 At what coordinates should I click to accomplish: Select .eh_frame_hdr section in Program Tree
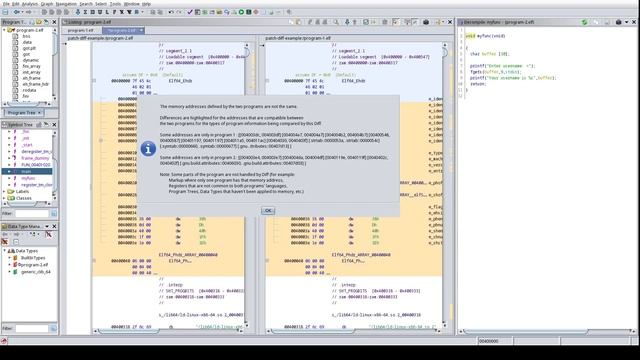pyautogui.click(x=36, y=84)
